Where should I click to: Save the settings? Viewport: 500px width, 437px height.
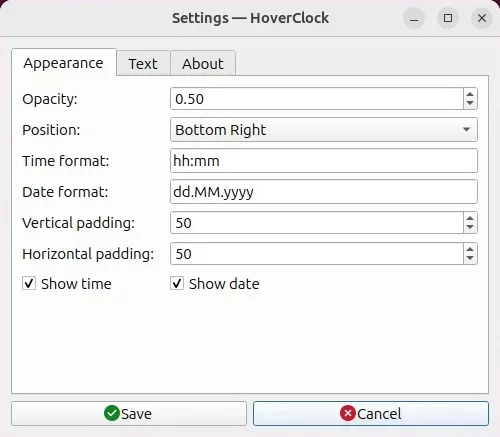pos(129,413)
